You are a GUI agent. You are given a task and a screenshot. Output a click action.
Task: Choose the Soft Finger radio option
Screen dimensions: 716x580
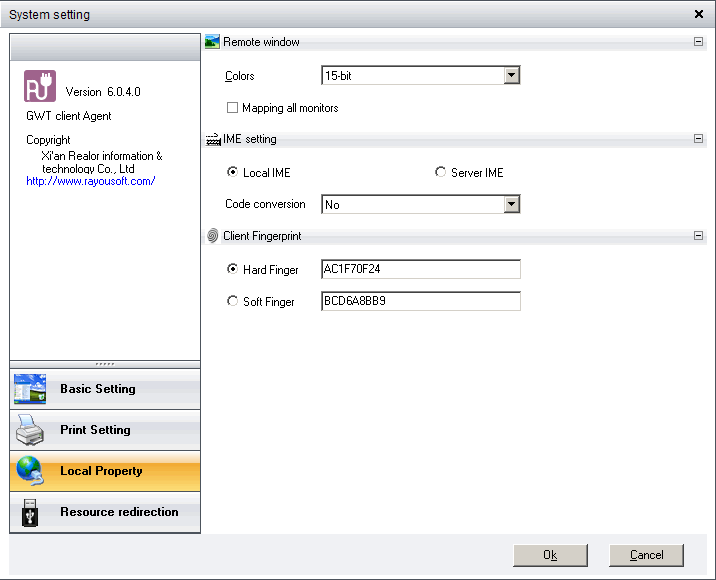[233, 301]
